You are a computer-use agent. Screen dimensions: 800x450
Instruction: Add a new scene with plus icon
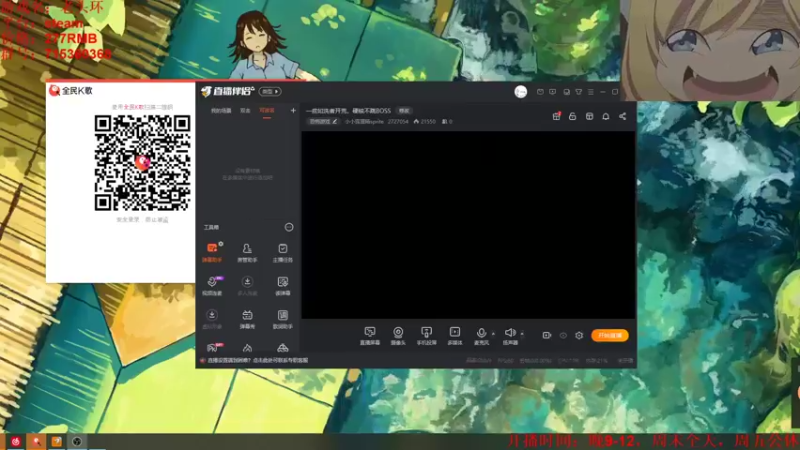[x=293, y=110]
